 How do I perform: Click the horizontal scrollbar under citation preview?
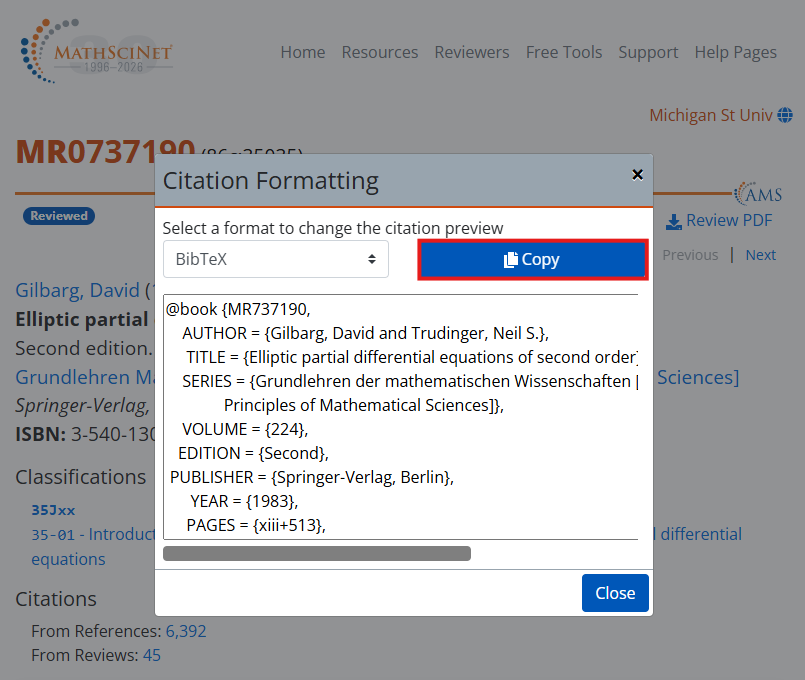317,553
